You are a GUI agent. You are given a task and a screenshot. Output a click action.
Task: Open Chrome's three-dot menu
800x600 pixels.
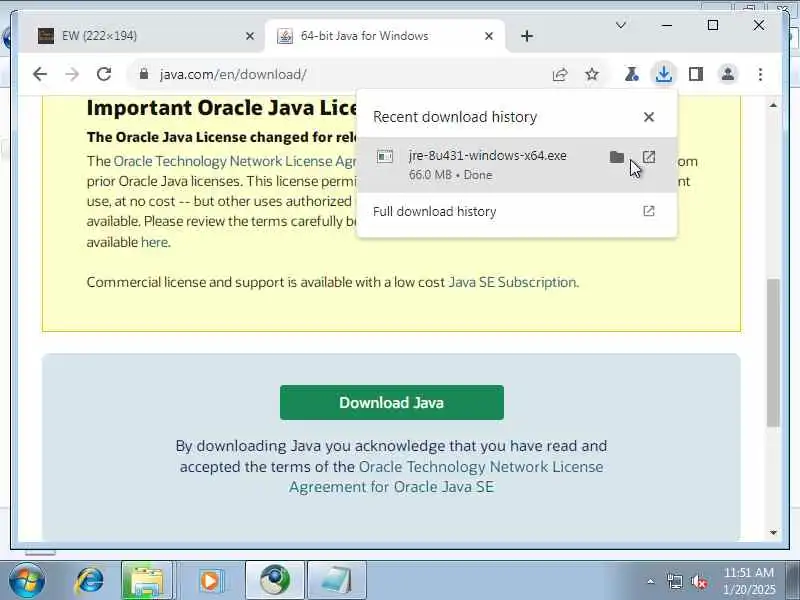coord(760,74)
